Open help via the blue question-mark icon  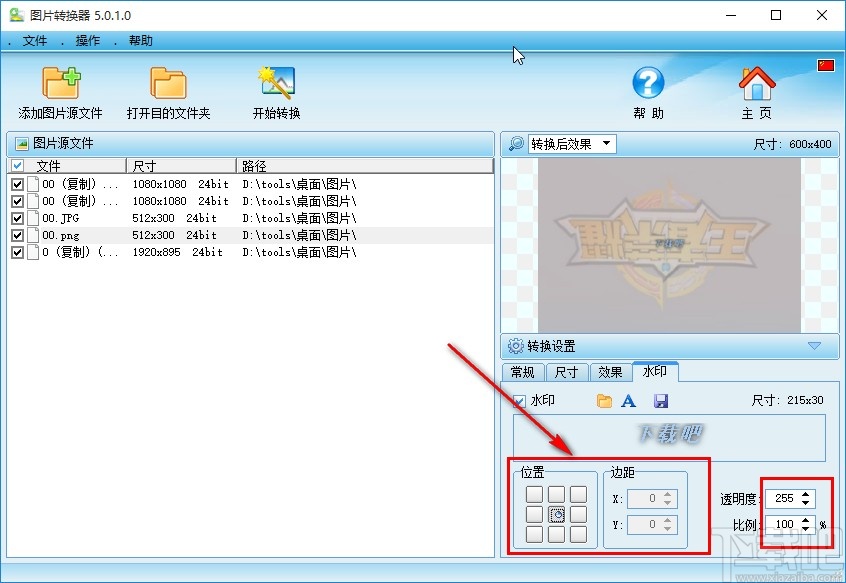pyautogui.click(x=648, y=83)
